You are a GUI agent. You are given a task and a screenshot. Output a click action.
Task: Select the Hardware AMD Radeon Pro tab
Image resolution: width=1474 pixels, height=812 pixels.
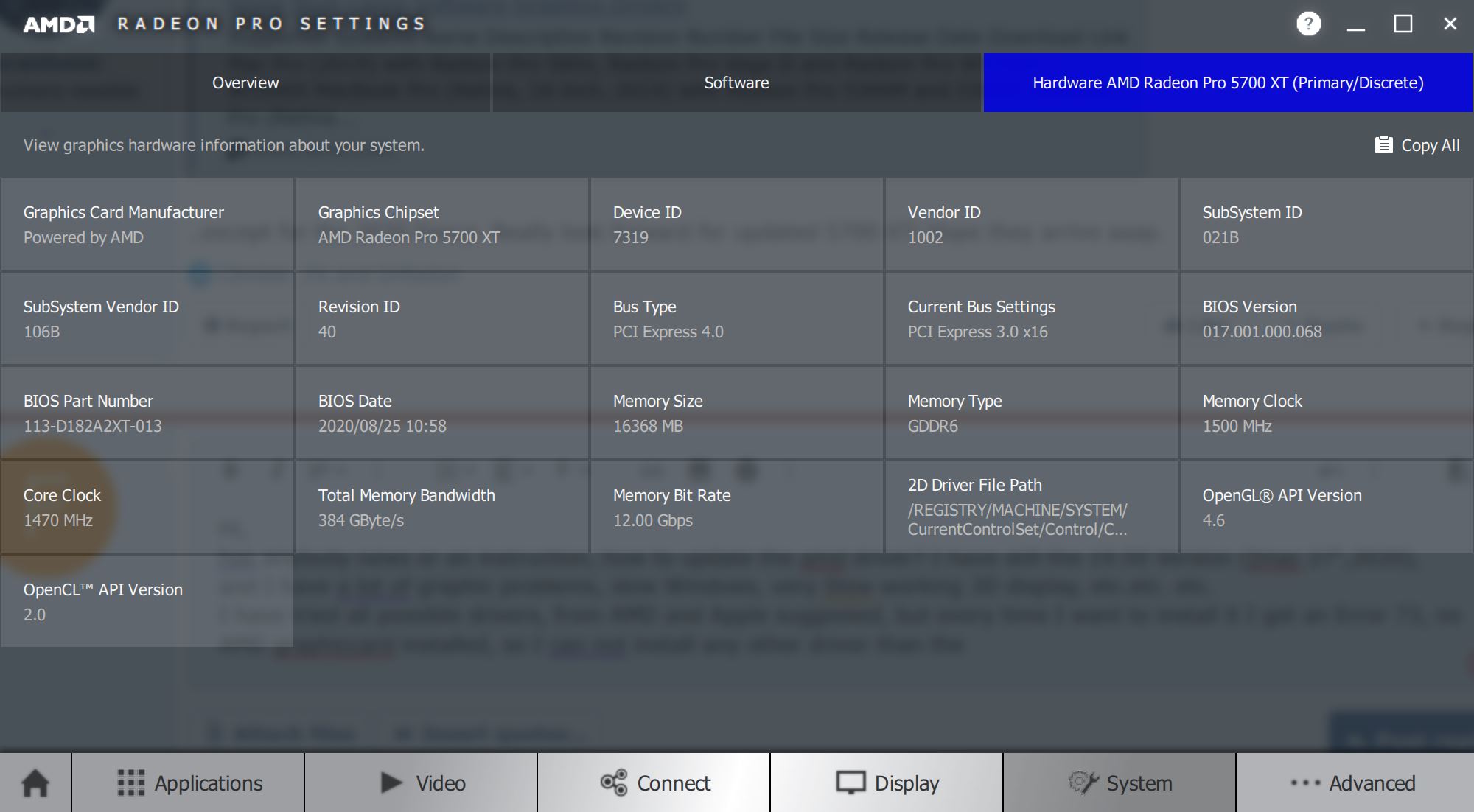click(1228, 83)
